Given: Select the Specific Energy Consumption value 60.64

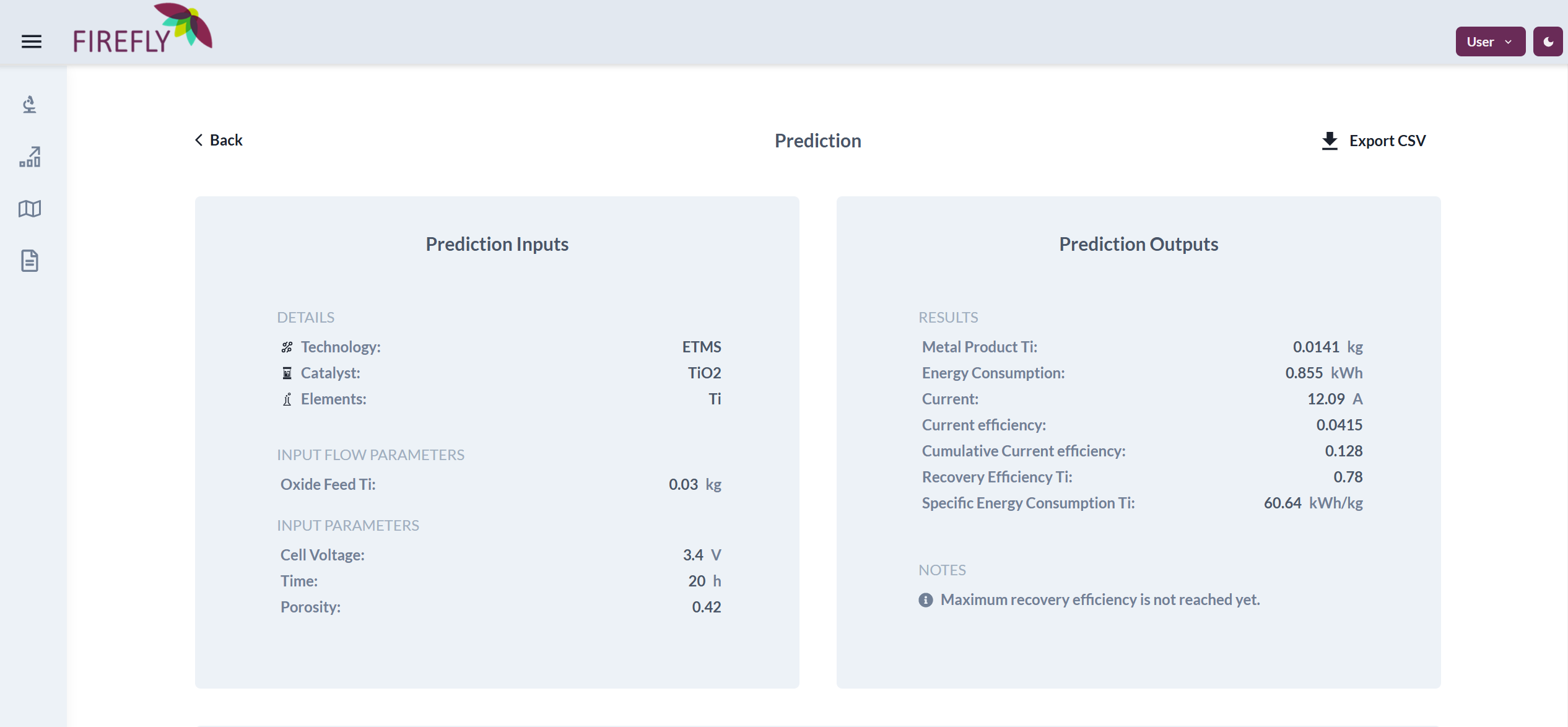Looking at the screenshot, I should pyautogui.click(x=1282, y=503).
